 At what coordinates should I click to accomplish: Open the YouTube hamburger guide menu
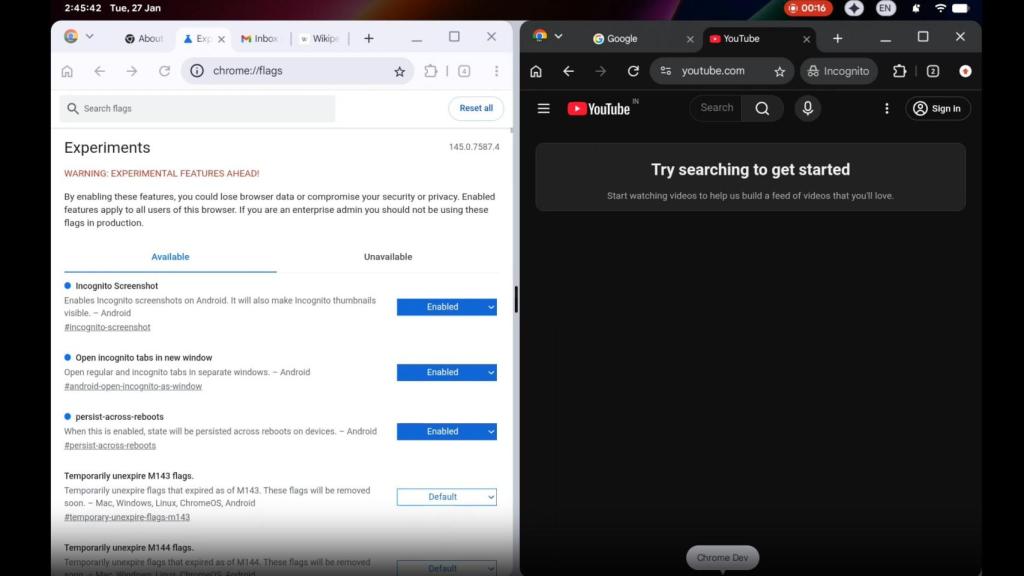tap(544, 108)
